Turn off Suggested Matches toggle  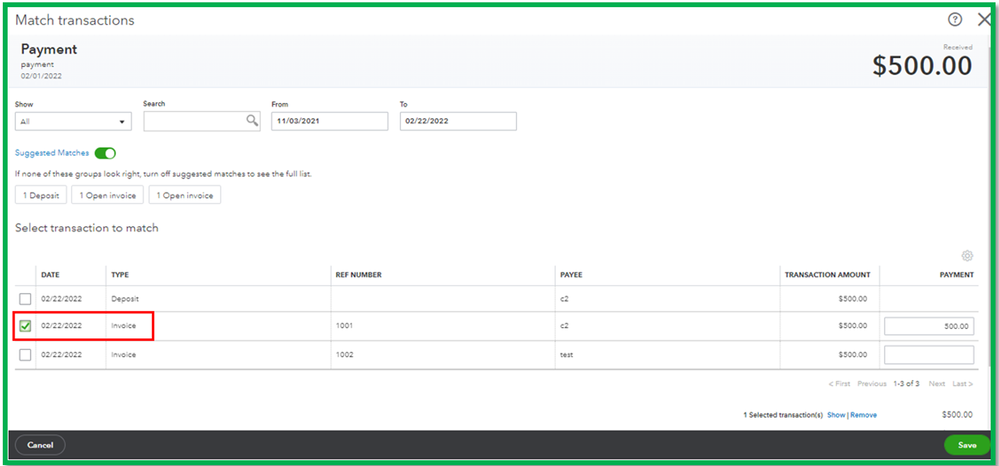click(105, 153)
